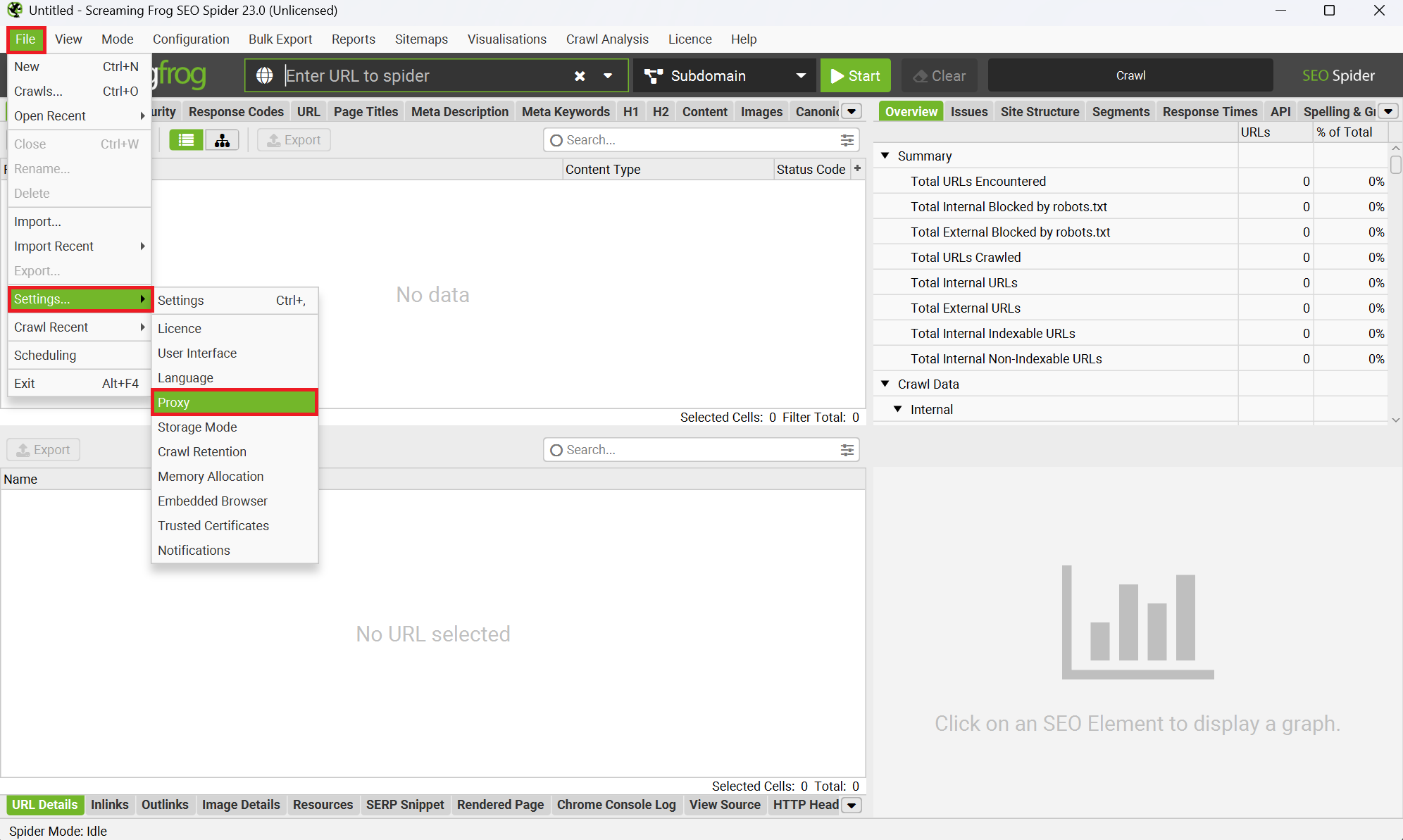Viewport: 1403px width, 840px height.
Task: Clear the URL field with X icon
Action: (x=580, y=75)
